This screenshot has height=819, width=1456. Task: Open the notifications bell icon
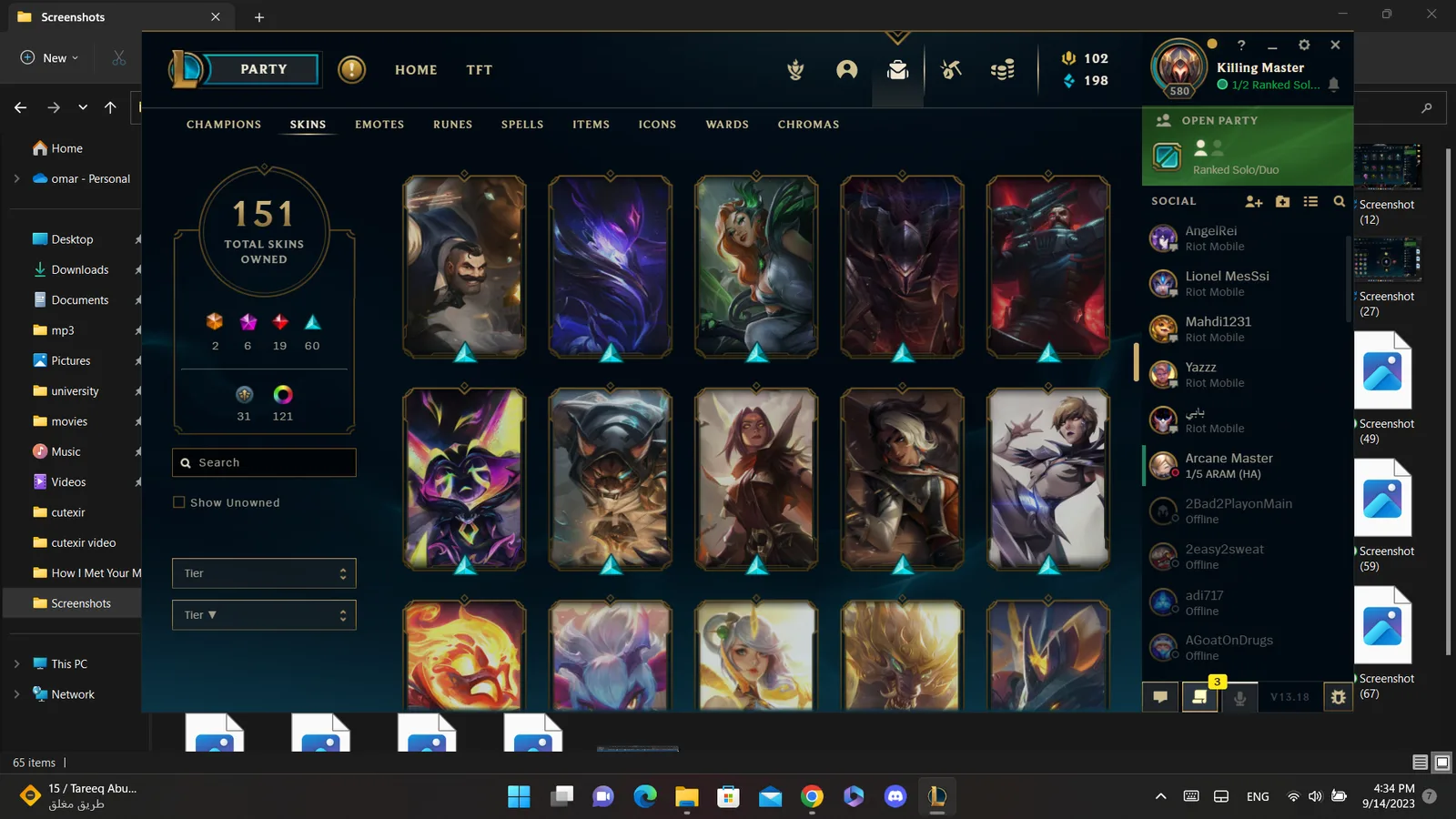pos(1333,85)
